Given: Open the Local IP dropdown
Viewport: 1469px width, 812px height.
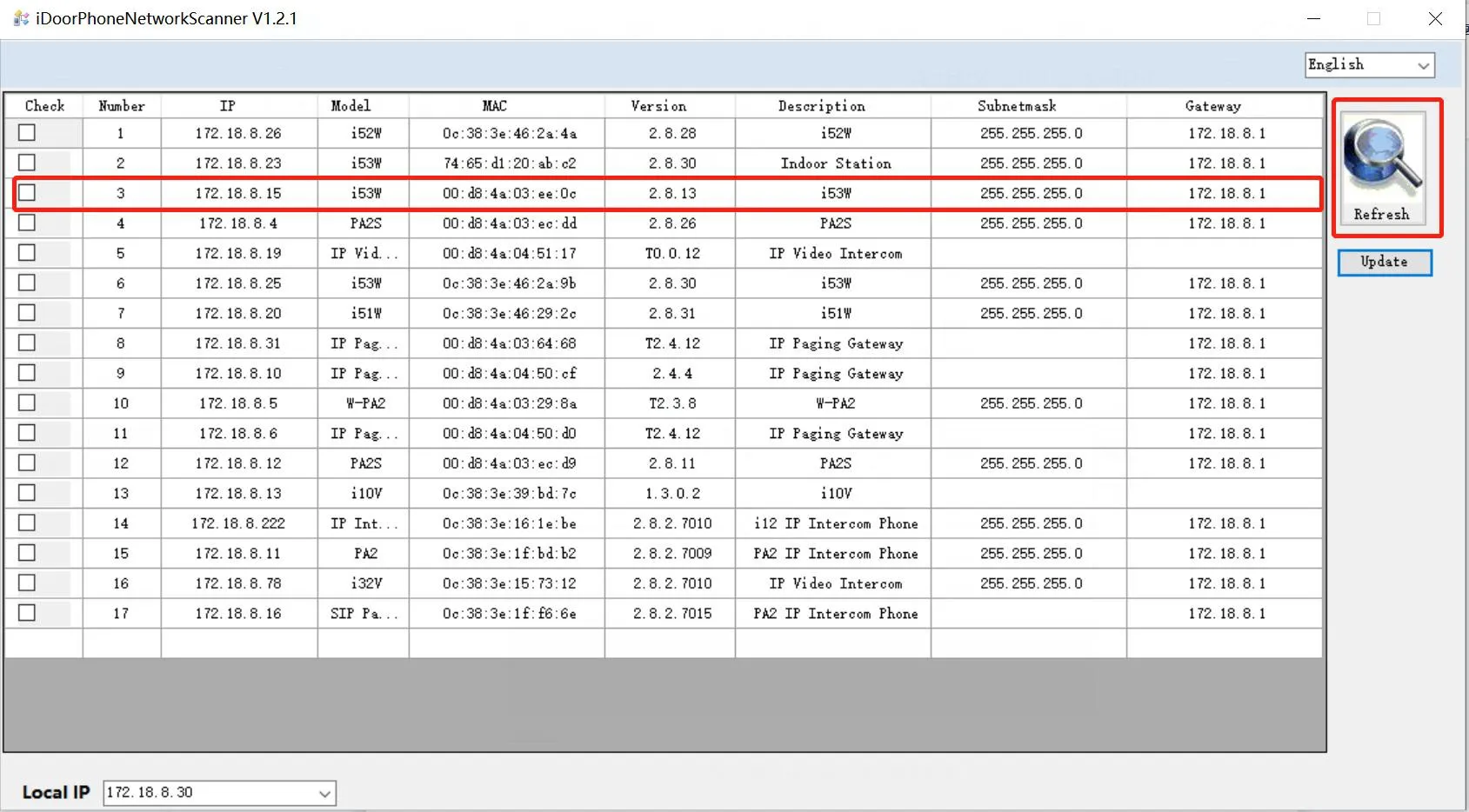Looking at the screenshot, I should point(325,792).
